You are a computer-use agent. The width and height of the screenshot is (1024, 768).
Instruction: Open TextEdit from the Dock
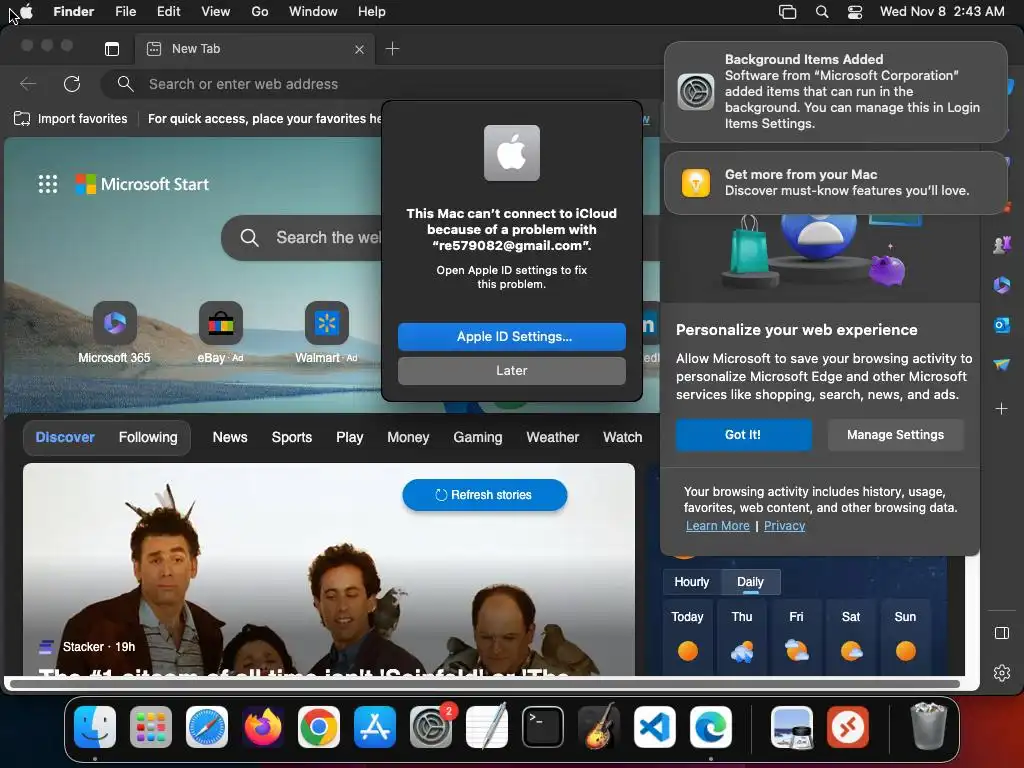point(487,727)
